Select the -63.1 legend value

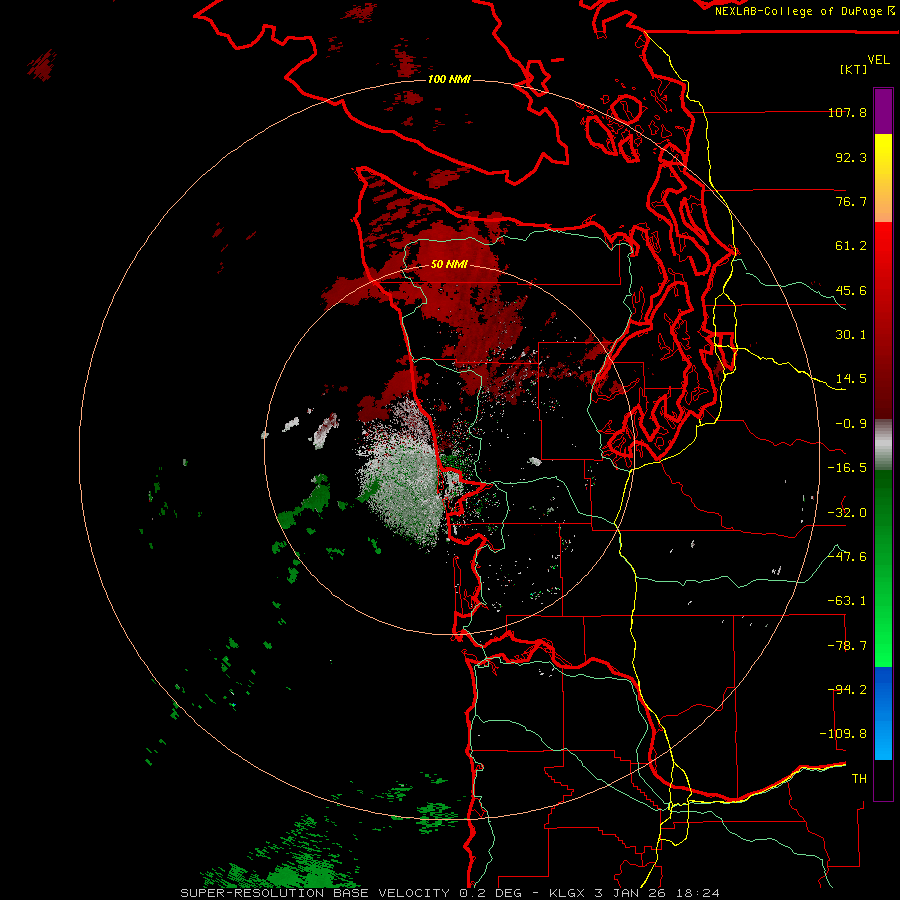pos(847,601)
